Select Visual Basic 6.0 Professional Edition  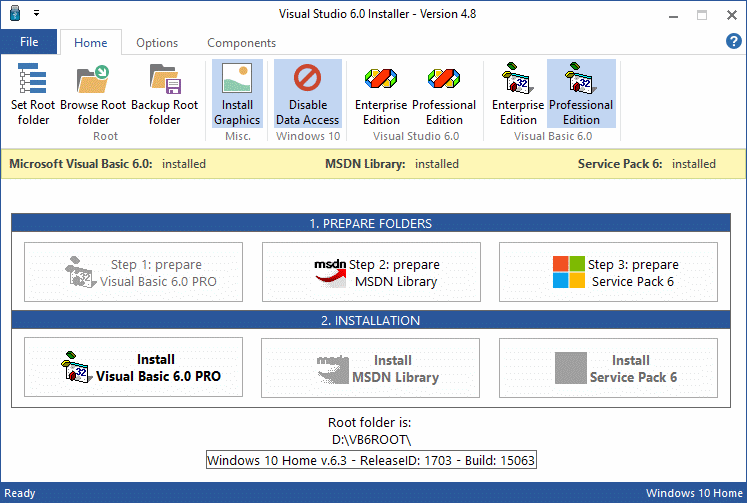pos(581,94)
